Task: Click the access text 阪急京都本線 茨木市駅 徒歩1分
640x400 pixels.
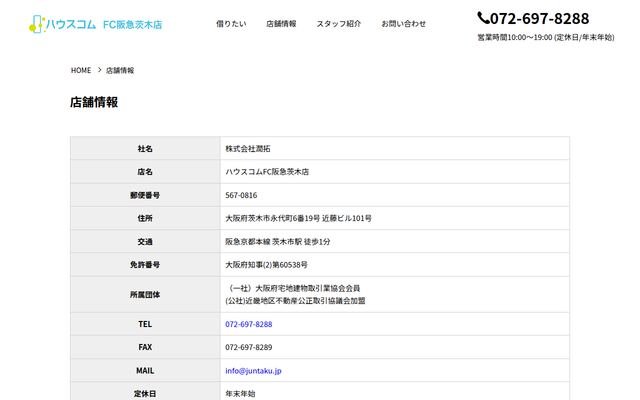Action: pyautogui.click(x=278, y=242)
